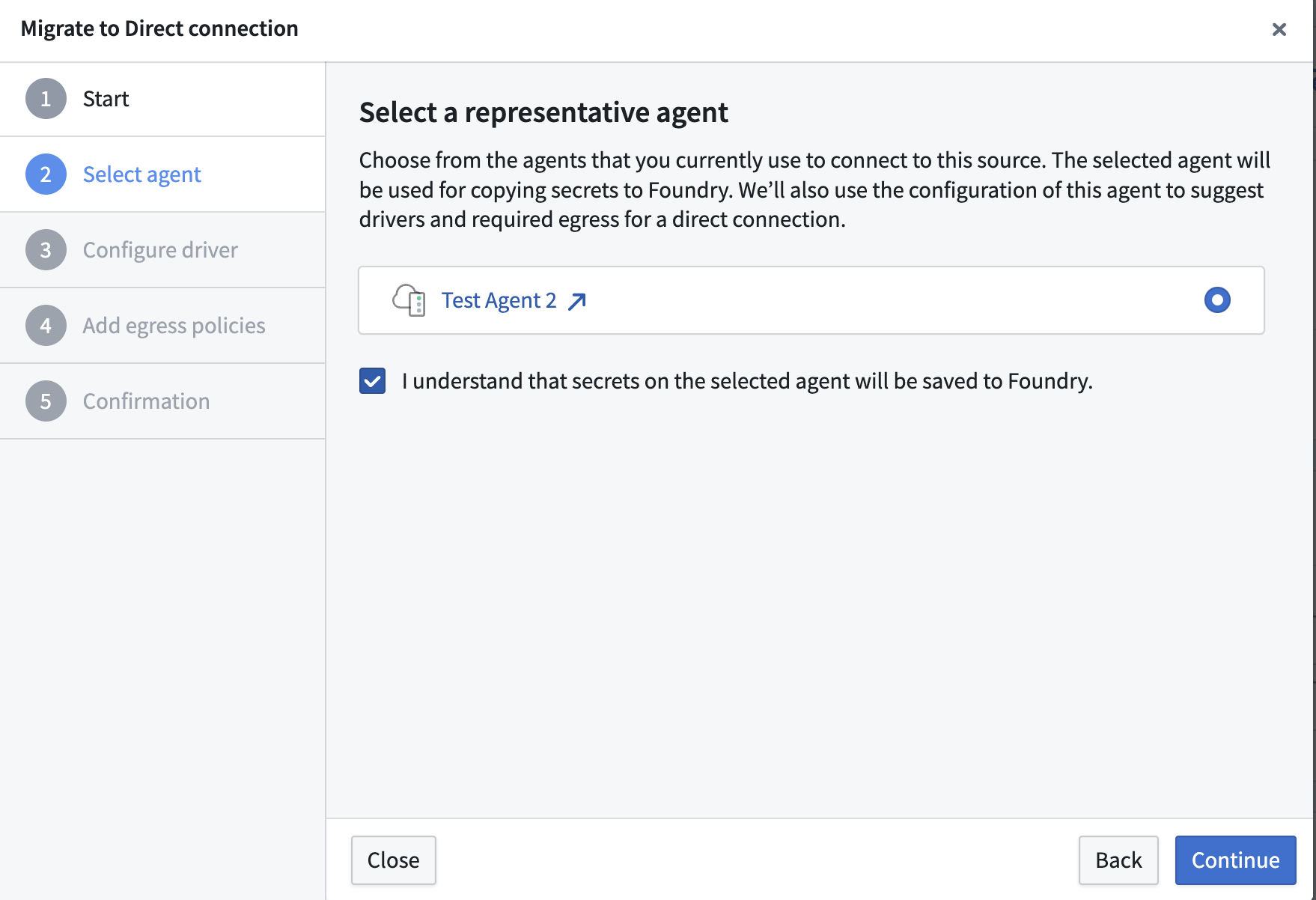Screen dimensions: 1316x900
Task: Click the agent cloud-server icon
Action: (x=409, y=300)
